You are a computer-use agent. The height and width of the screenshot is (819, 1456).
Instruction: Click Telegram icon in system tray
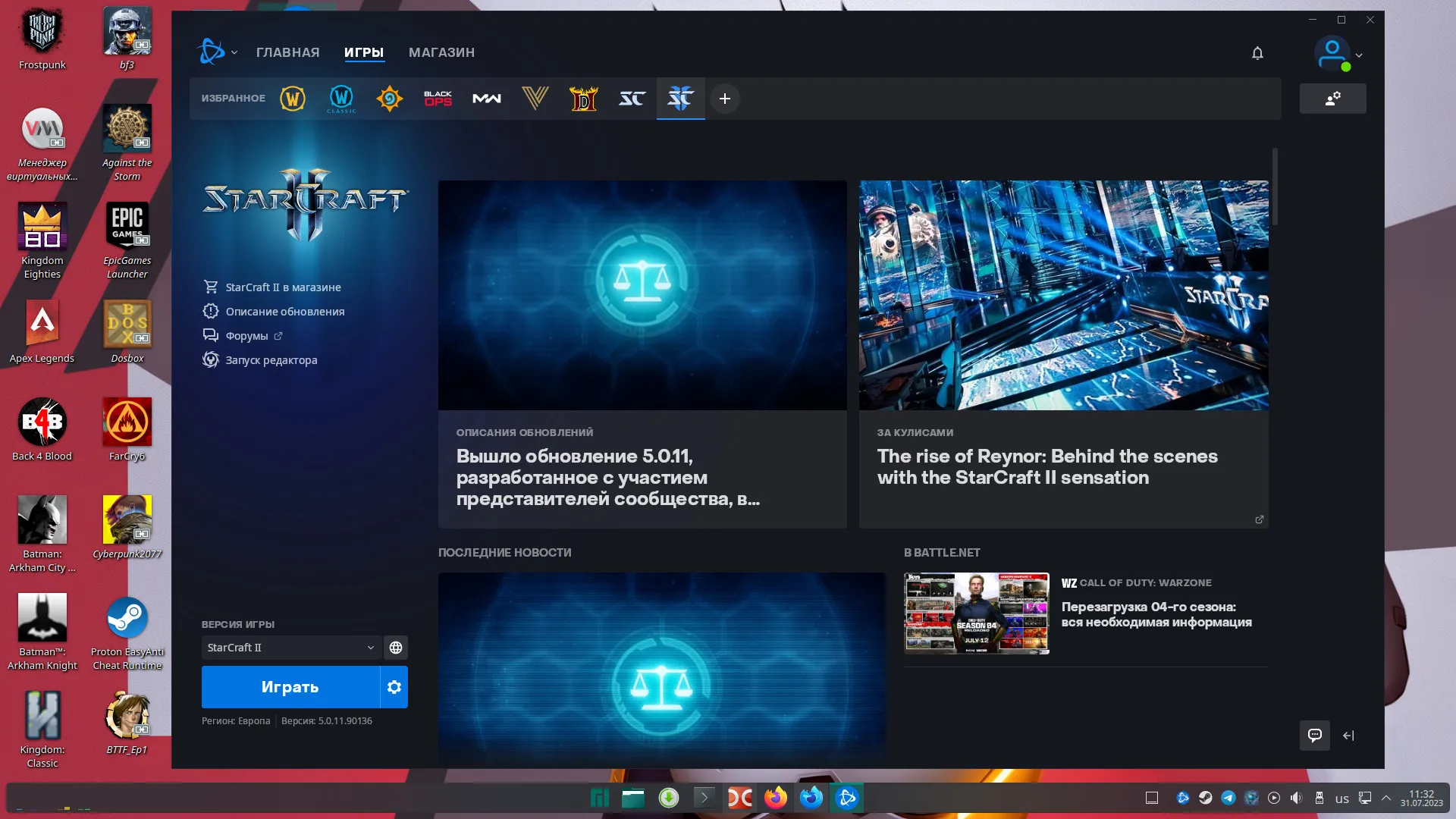click(1228, 798)
